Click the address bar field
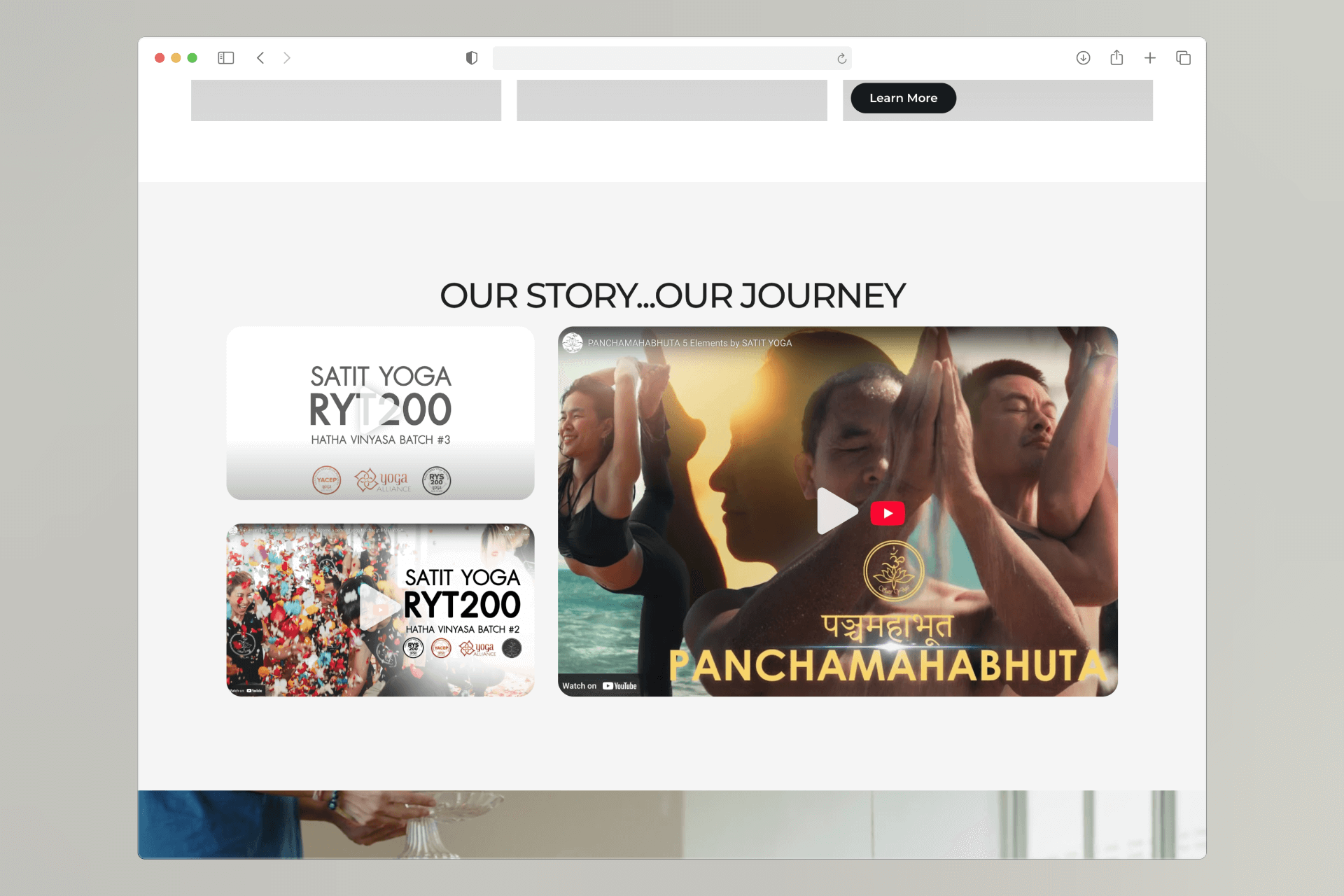The height and width of the screenshot is (896, 1344). click(672, 58)
